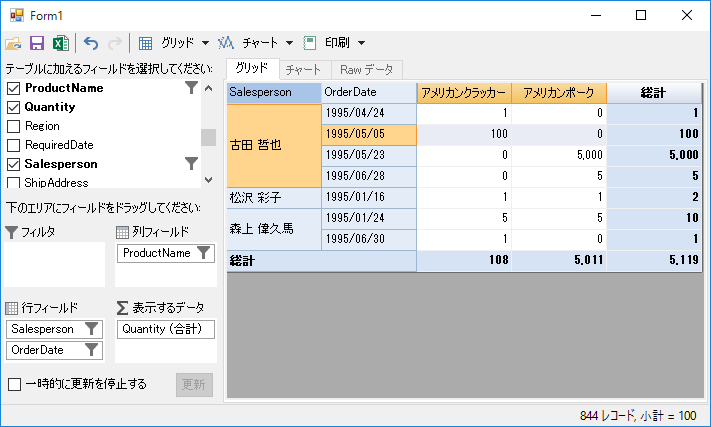Click the Excel export icon
This screenshot has width=711, height=427.
[x=60, y=43]
